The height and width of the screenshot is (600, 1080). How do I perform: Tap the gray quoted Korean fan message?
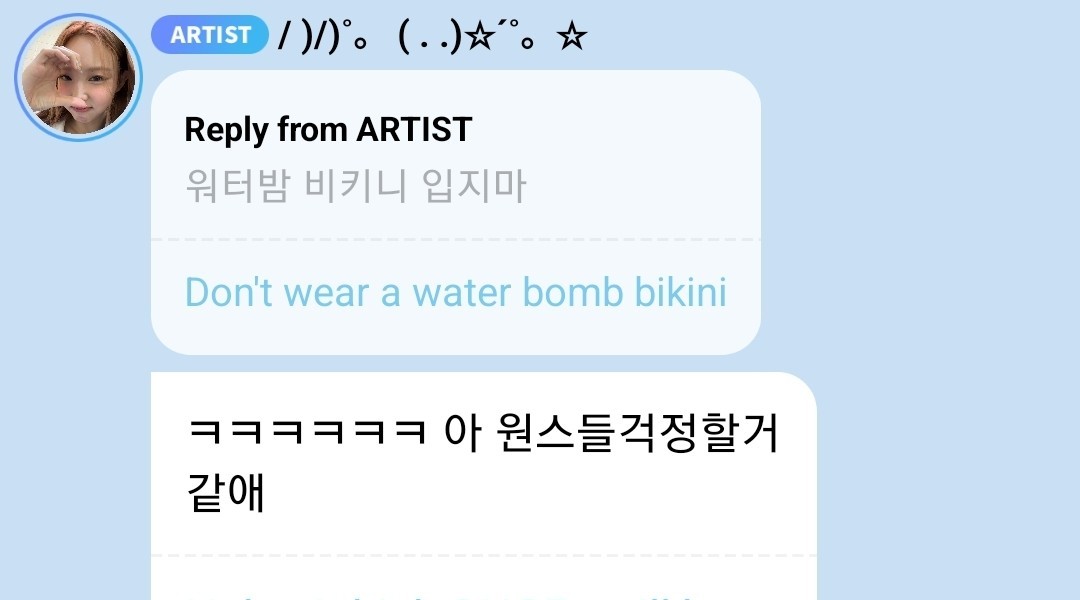355,186
